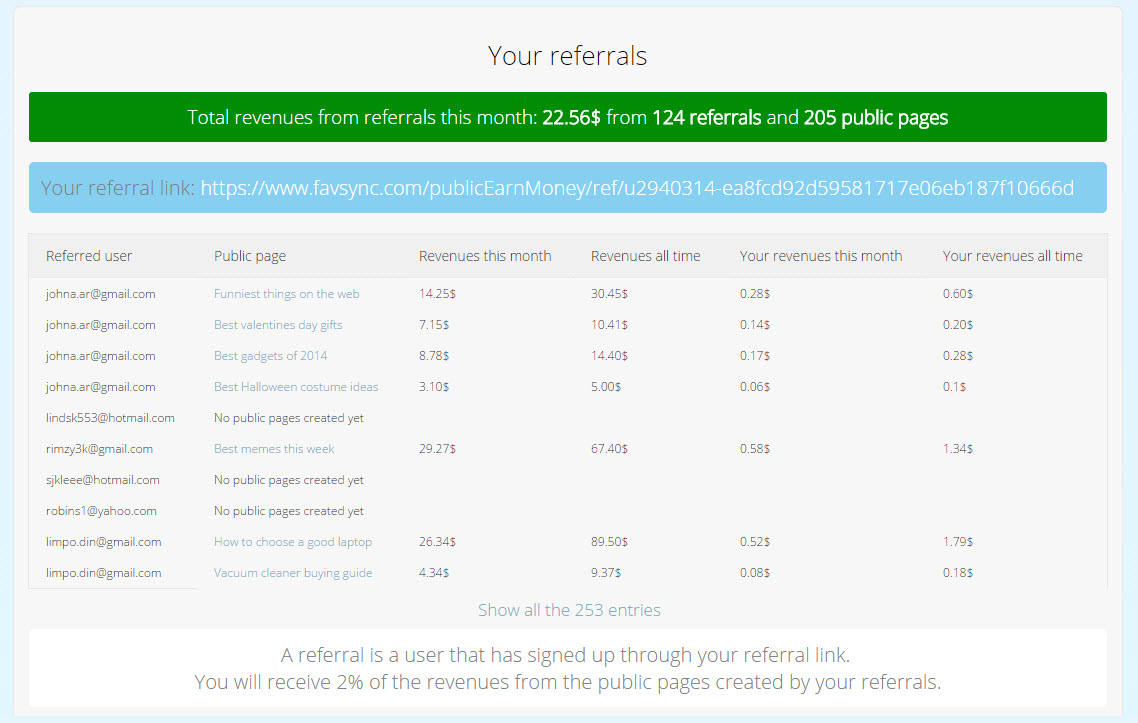Select the rimzy3k@gmail.com referred user
This screenshot has width=1138, height=723.
tap(99, 449)
